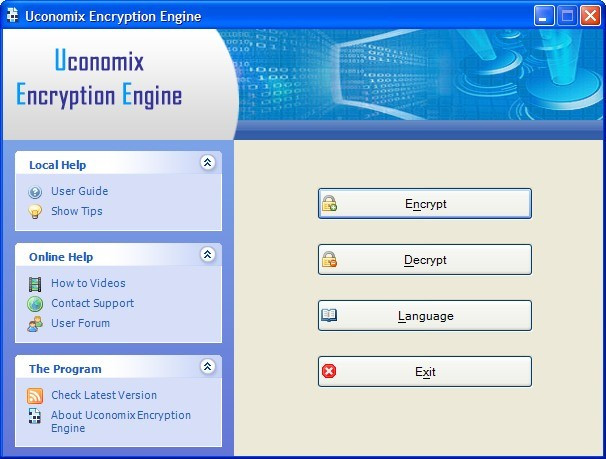
Task: Choose the Decrypt button label
Action: [x=425, y=260]
